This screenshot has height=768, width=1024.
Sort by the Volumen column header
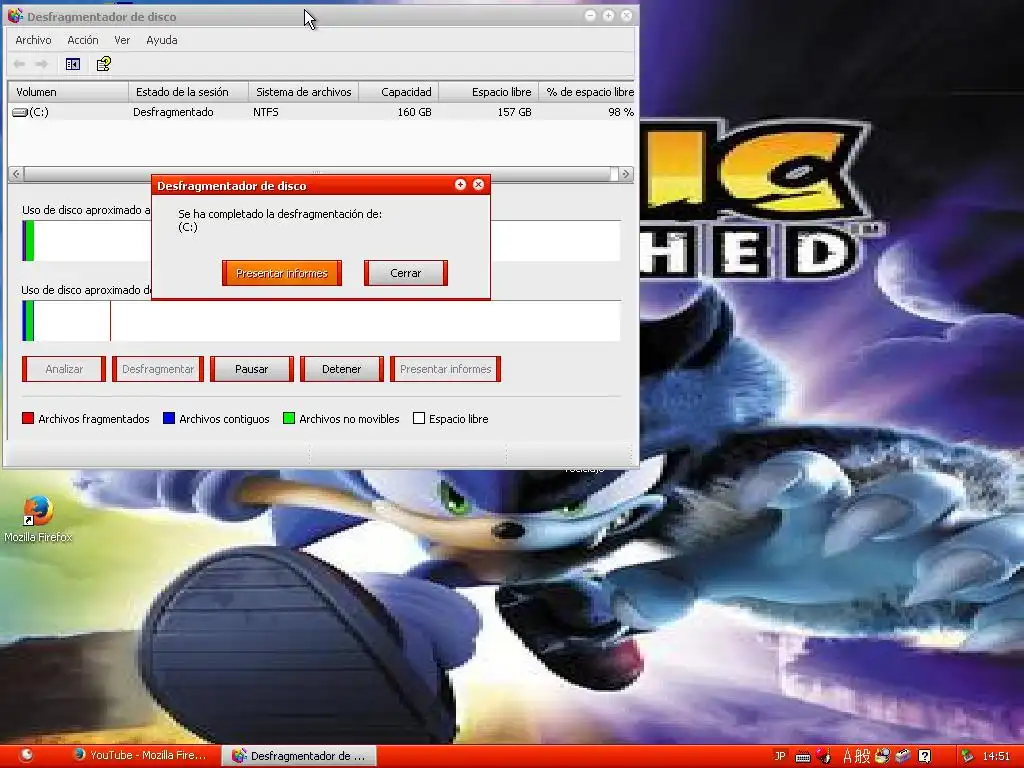coord(68,92)
